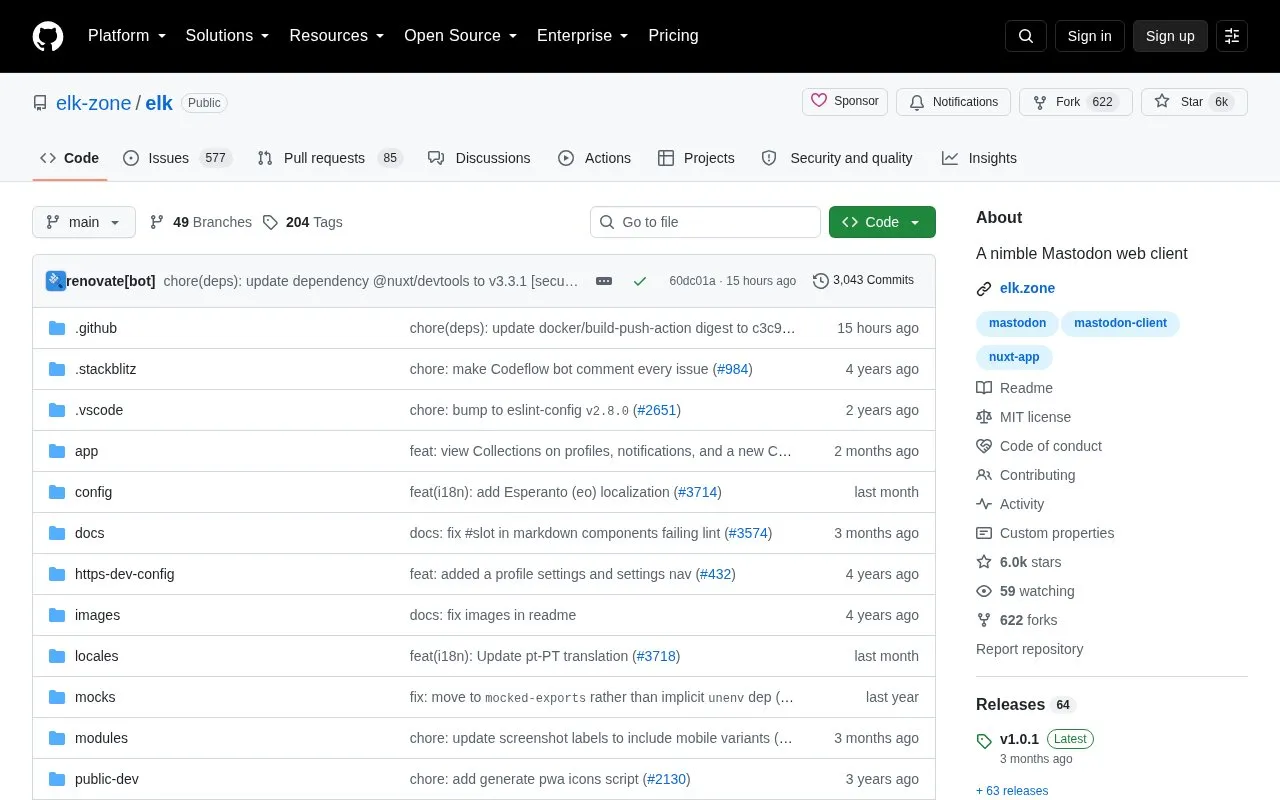1280x800 pixels.
Task: Click the mocks folder icon
Action: click(57, 697)
